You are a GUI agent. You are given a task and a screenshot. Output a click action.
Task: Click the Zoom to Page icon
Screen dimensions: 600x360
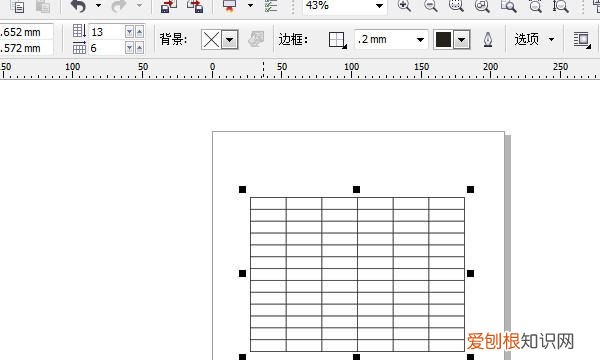click(x=509, y=6)
